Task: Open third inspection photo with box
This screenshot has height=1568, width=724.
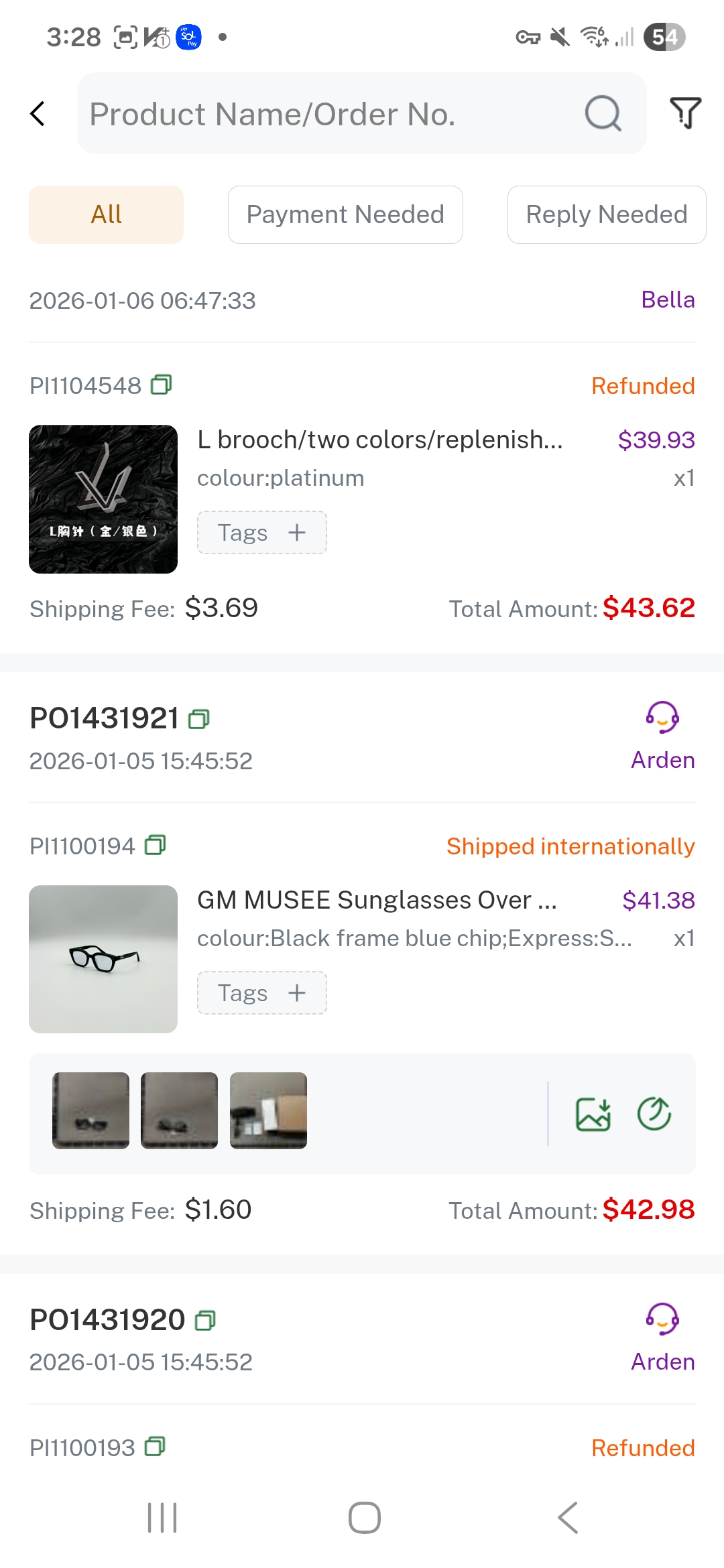Action: click(x=268, y=1110)
